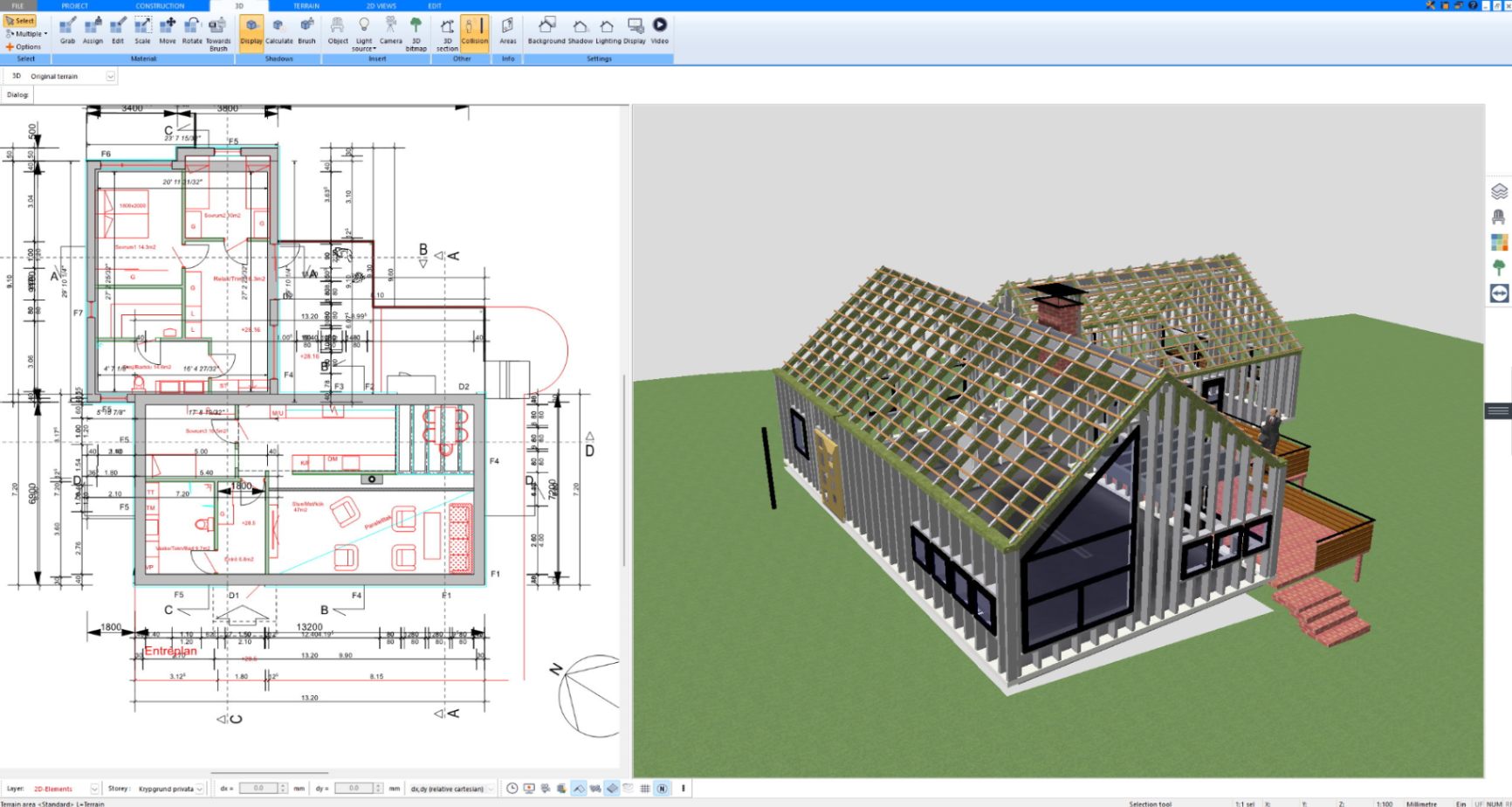Click the help icon in title bar
Viewport: 1512px width, 807px height.
[1473, 5]
